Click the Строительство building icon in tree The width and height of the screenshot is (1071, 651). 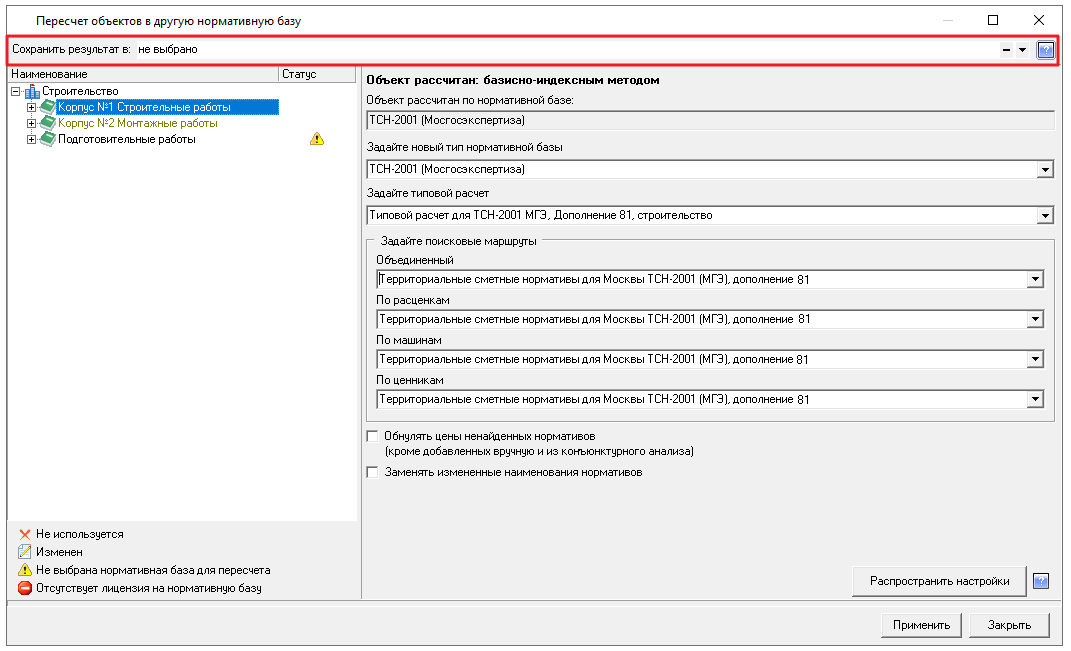32,91
